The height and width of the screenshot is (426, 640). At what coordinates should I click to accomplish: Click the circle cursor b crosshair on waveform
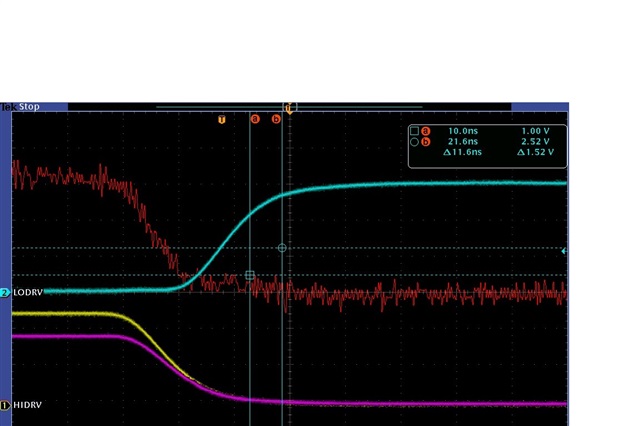click(282, 248)
